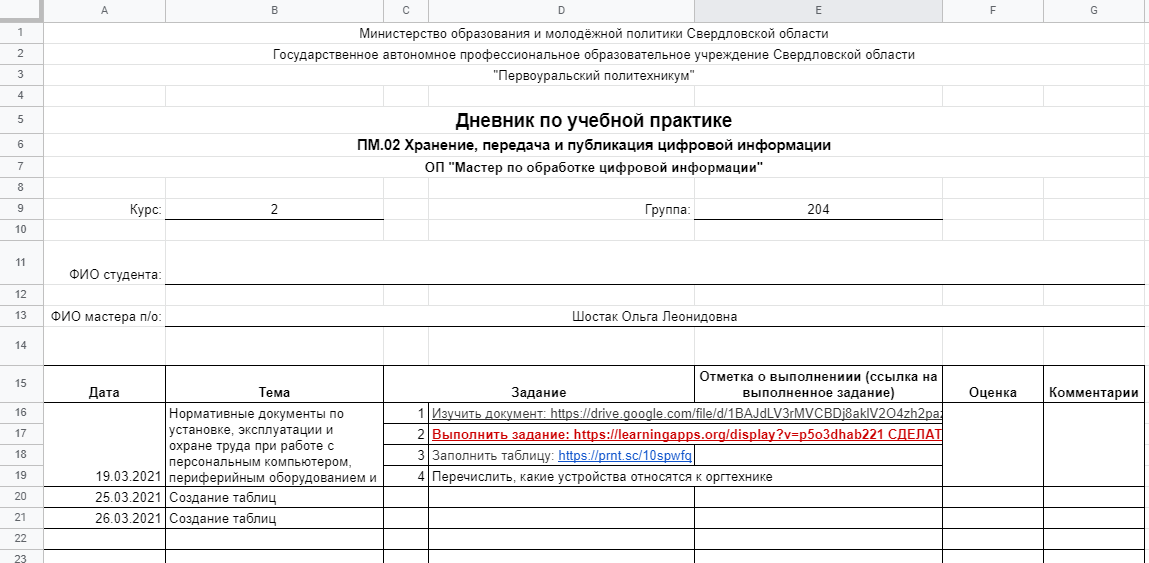
Task: Select task number 4 cell
Action: click(406, 476)
